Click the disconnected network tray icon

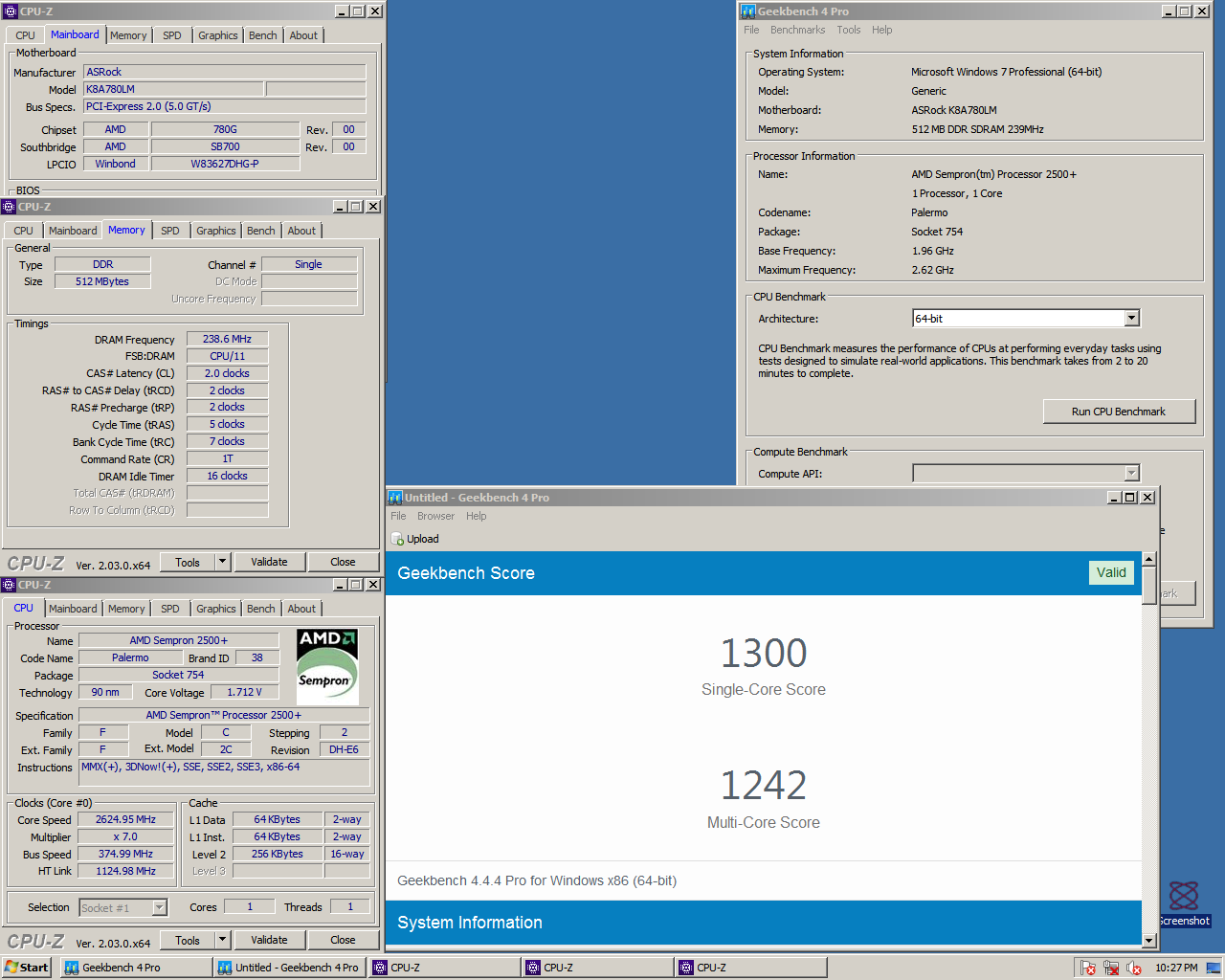(1111, 968)
